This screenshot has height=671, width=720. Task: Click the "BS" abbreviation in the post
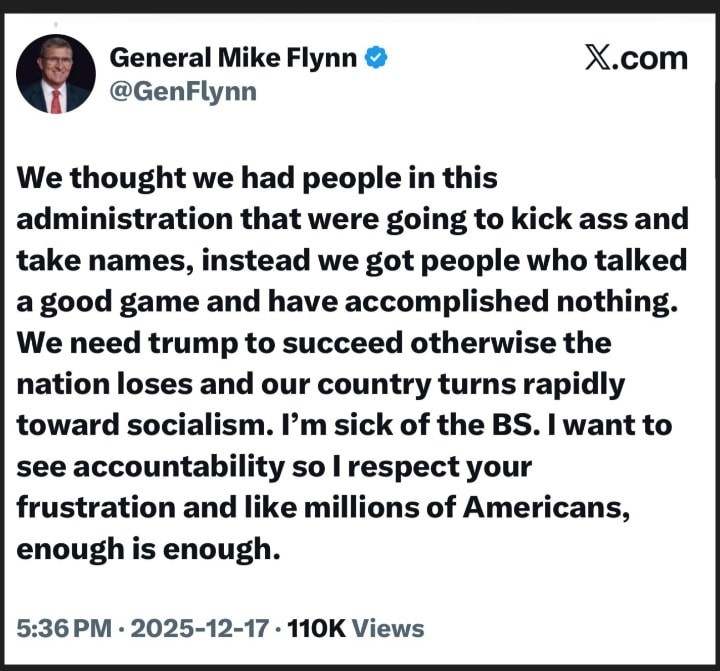tap(536, 424)
